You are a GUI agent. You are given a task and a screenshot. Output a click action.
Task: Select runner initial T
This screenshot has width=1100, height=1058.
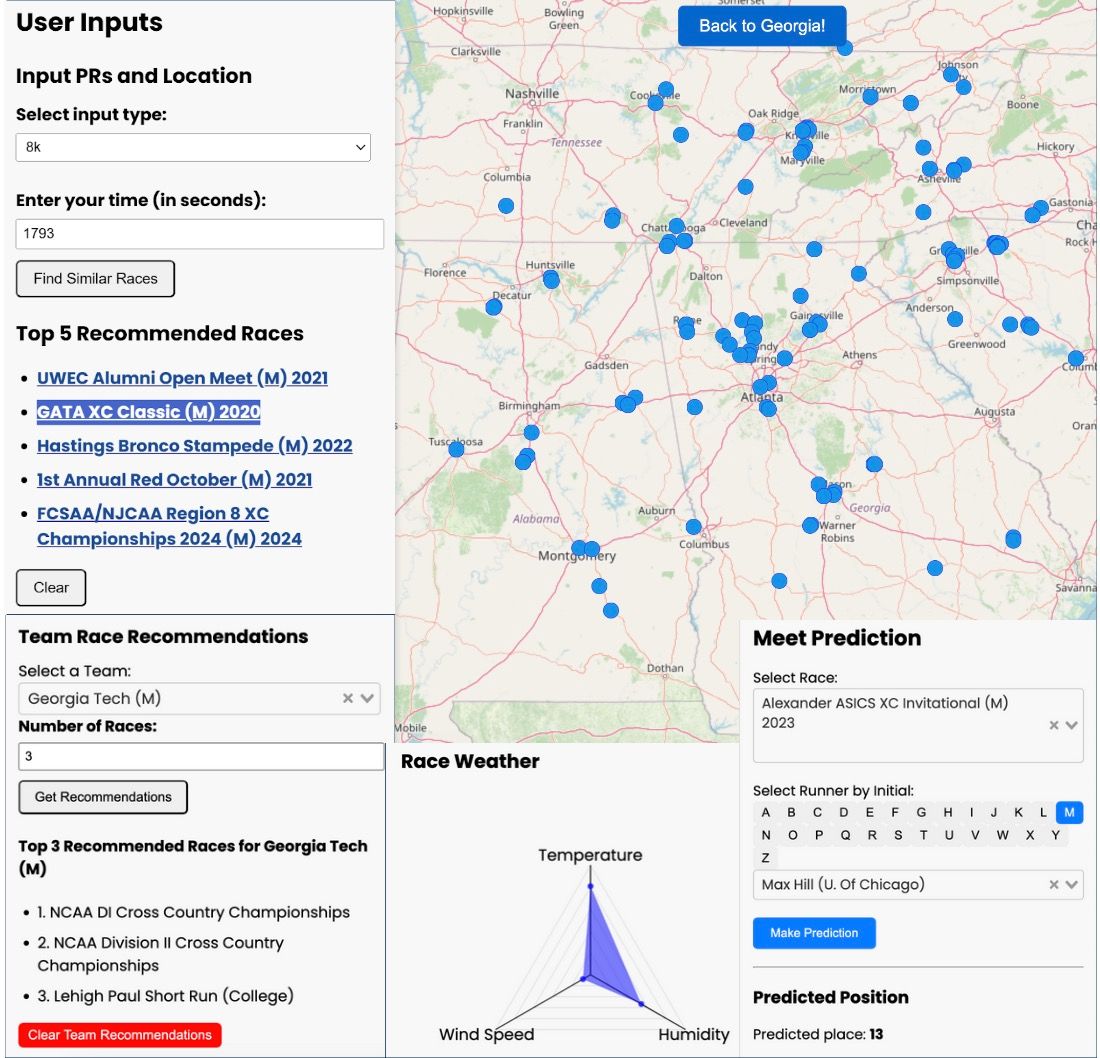[x=923, y=835]
